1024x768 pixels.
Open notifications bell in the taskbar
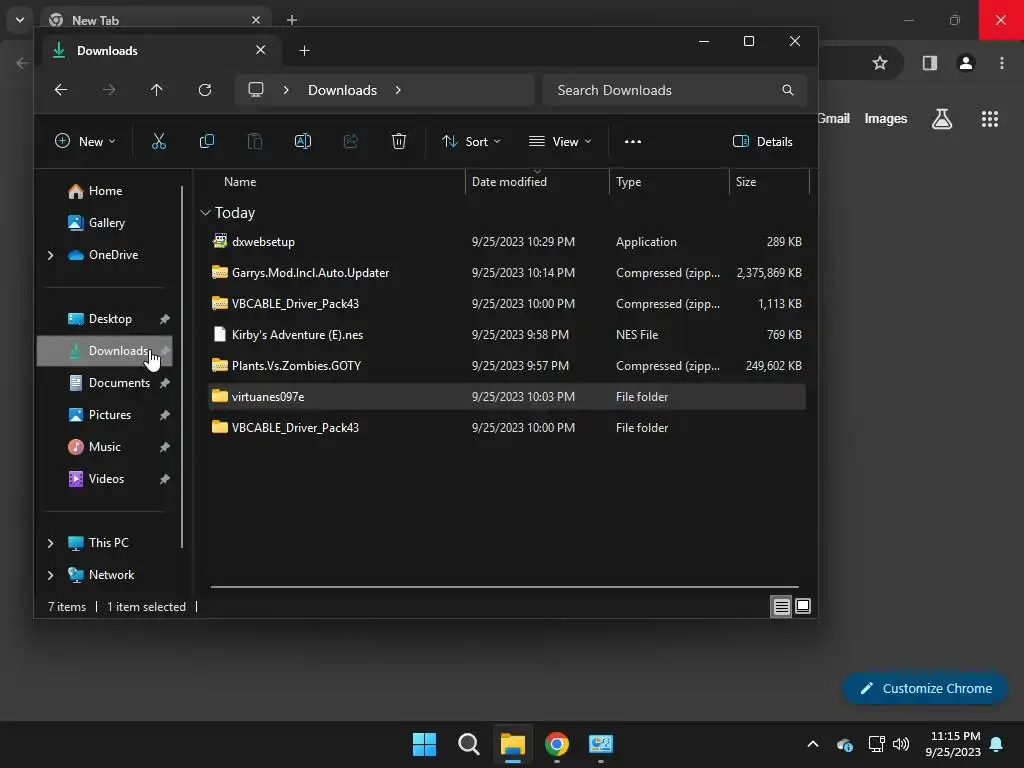997,744
